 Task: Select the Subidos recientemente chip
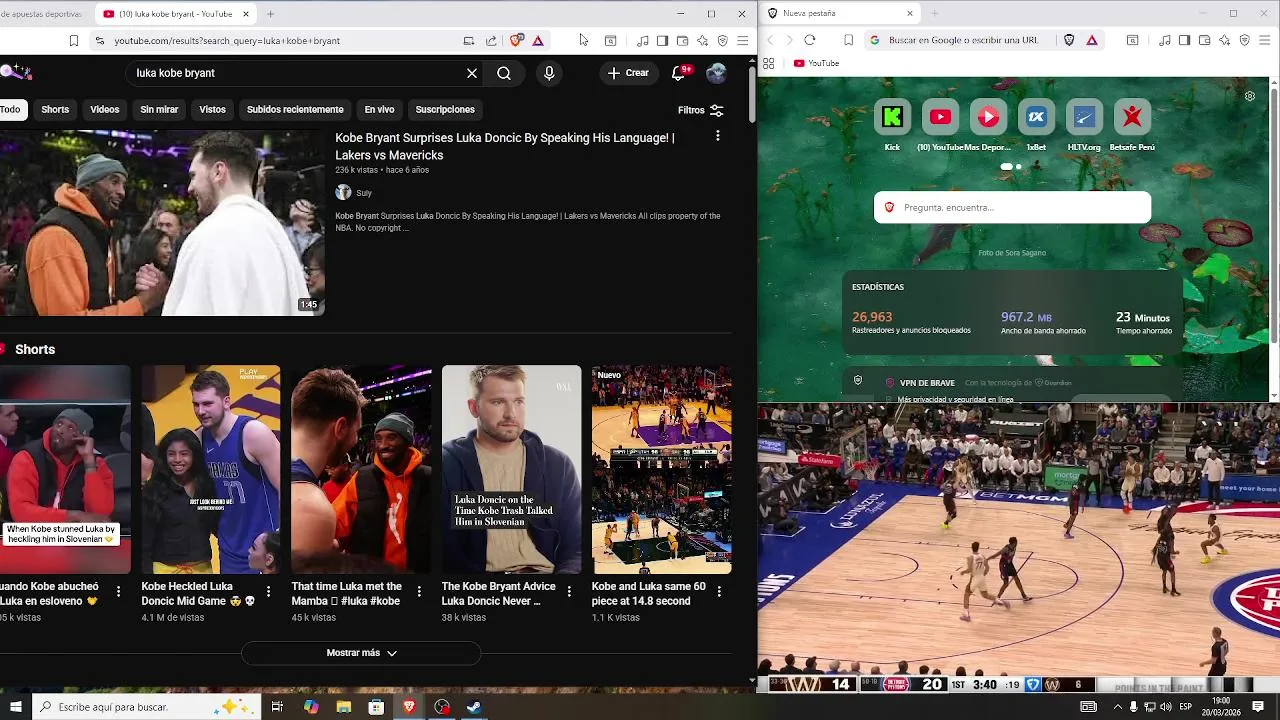click(x=295, y=110)
